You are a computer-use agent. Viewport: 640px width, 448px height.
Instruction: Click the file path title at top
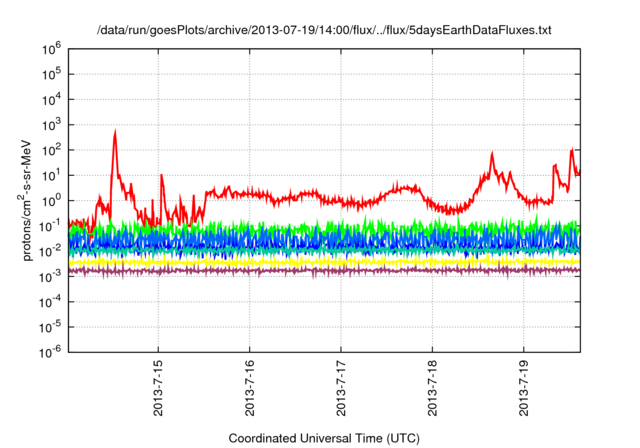tap(324, 30)
